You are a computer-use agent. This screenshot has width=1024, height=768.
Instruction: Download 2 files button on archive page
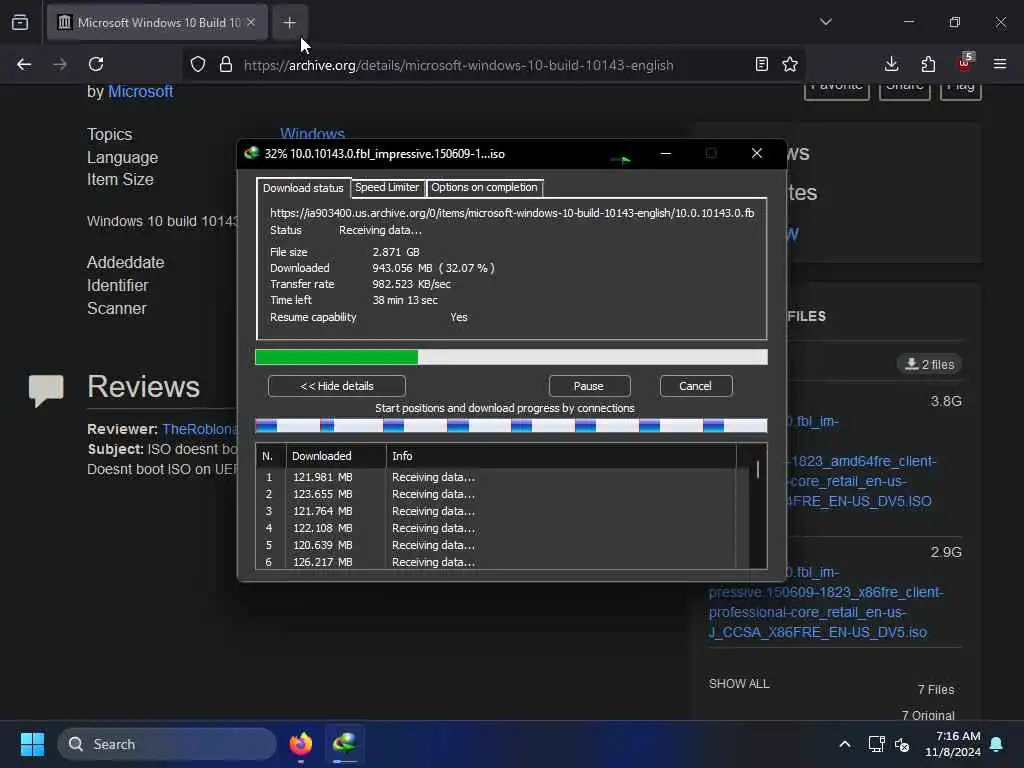(929, 364)
